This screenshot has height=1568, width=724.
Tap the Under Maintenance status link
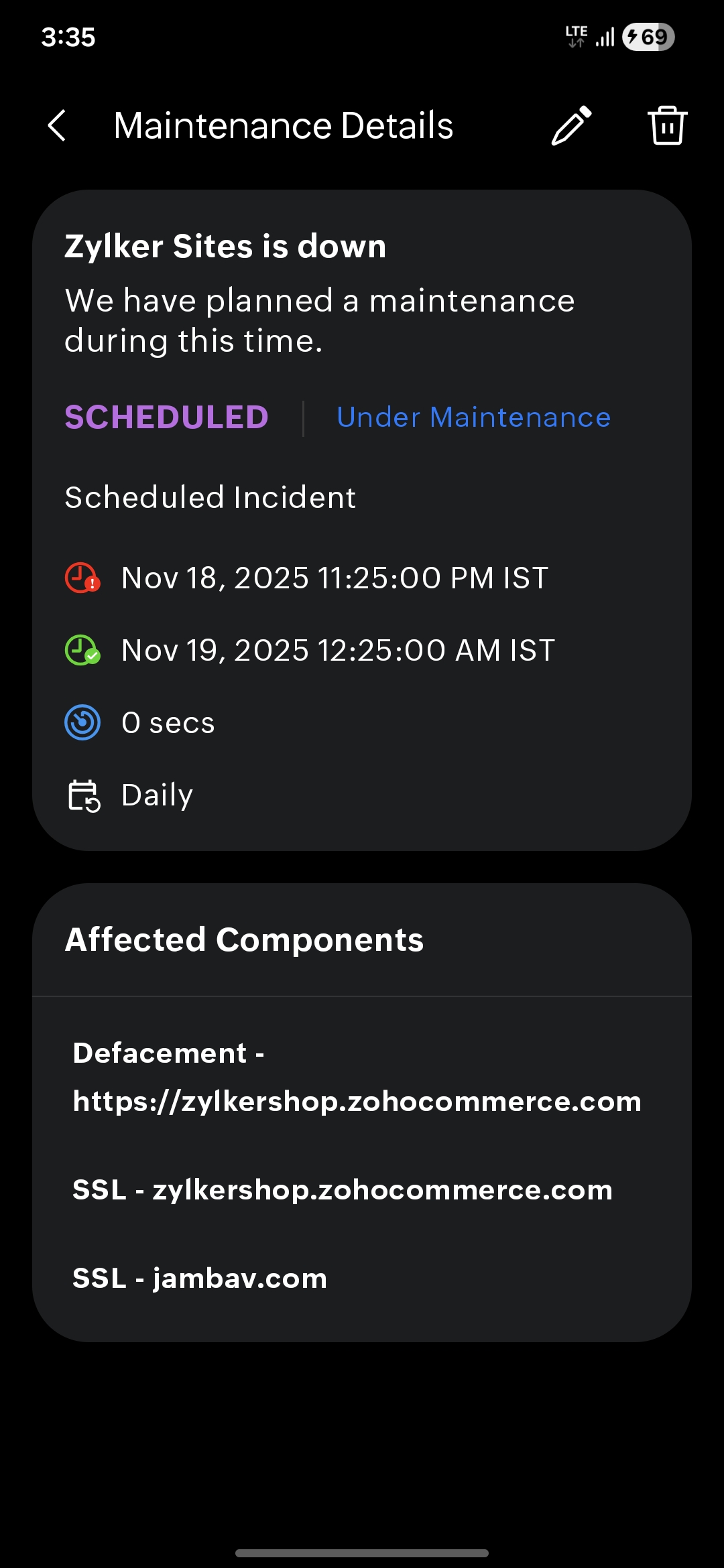pos(473,417)
